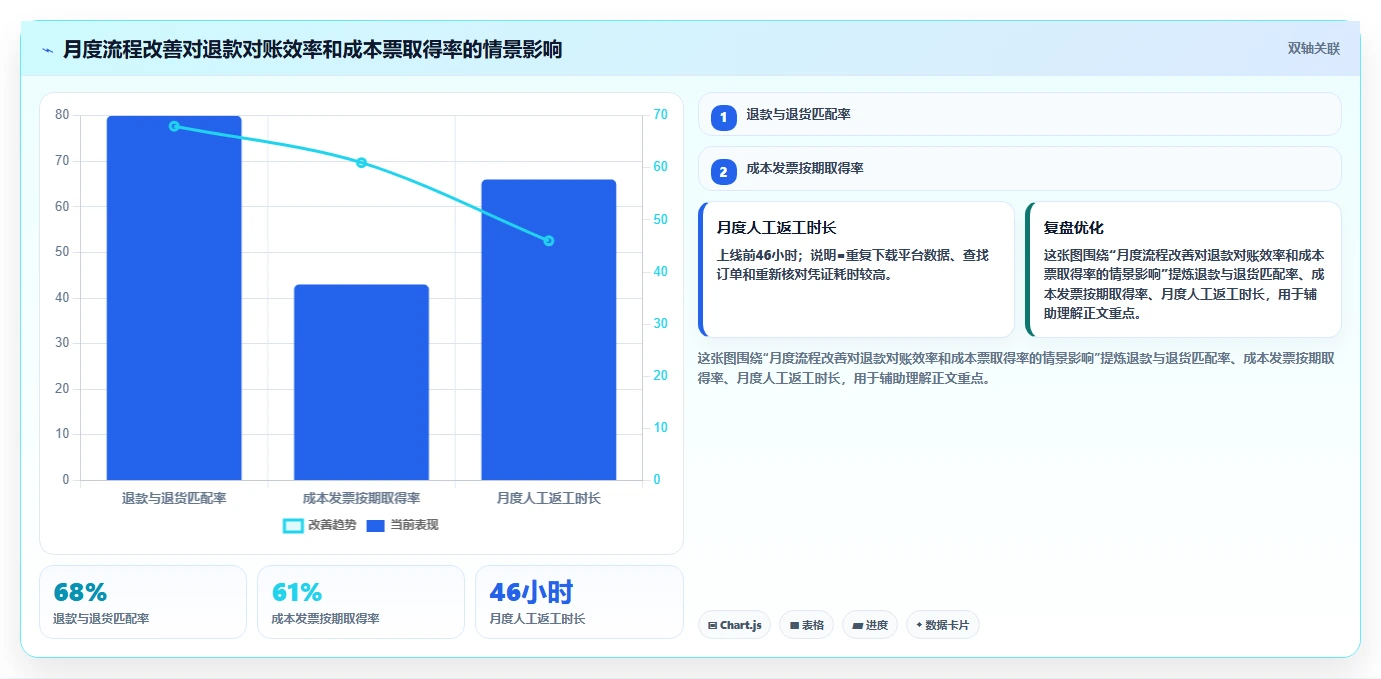
Task: Toggle the 当前表现 legend item
Action: click(402, 525)
